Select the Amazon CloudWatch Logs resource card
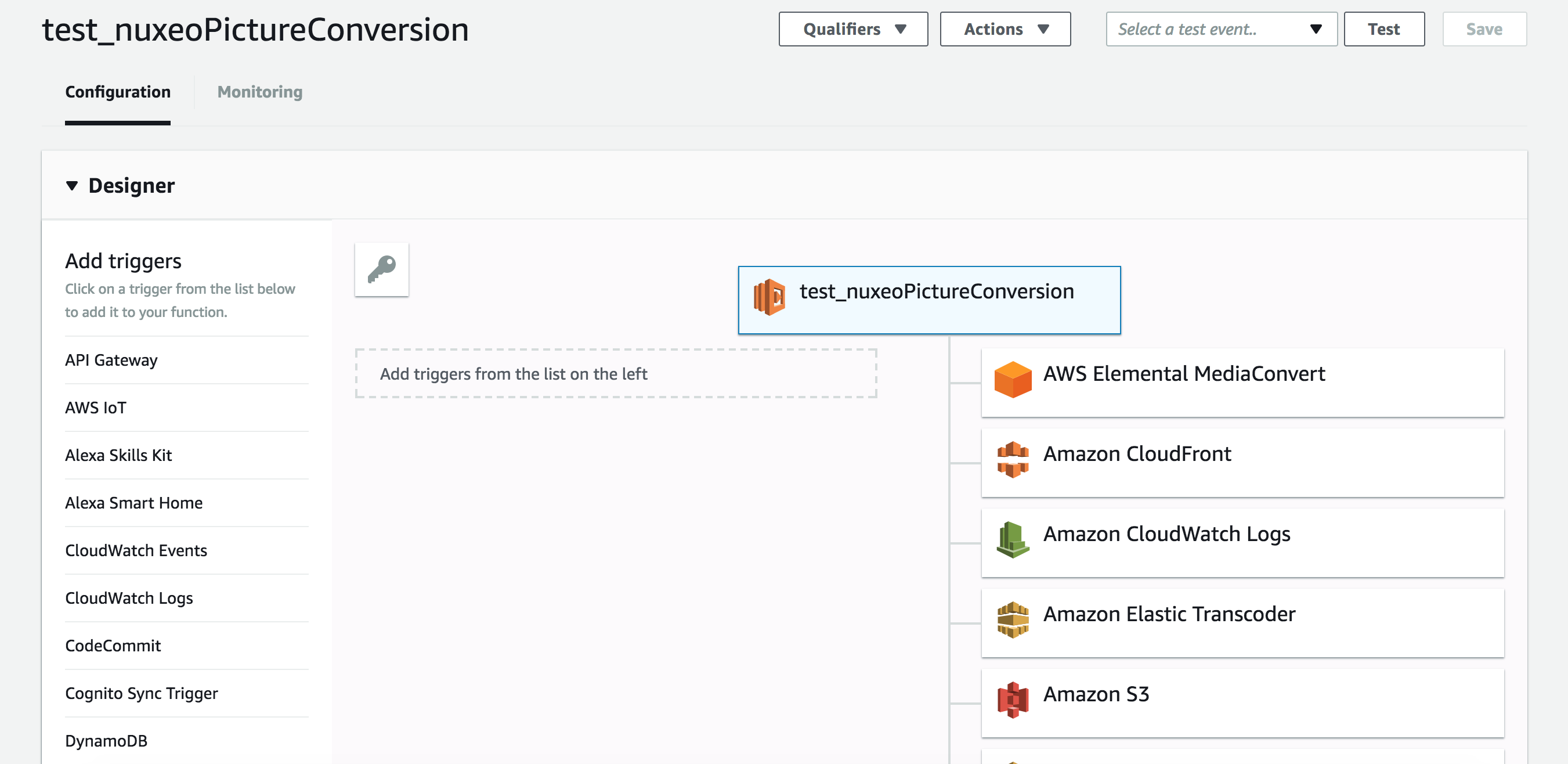This screenshot has height=764, width=1568. pos(1242,543)
